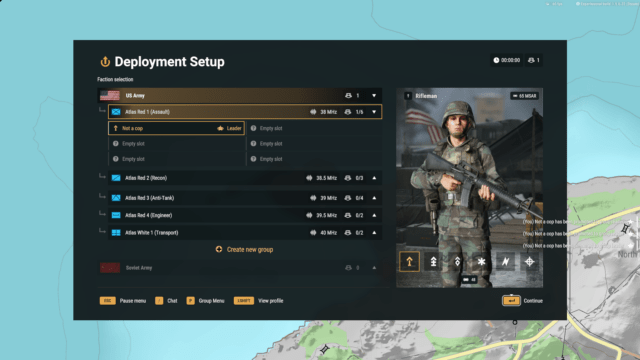Collapse the Atlas Red 1 (Assault) group arrow

click(x=374, y=112)
